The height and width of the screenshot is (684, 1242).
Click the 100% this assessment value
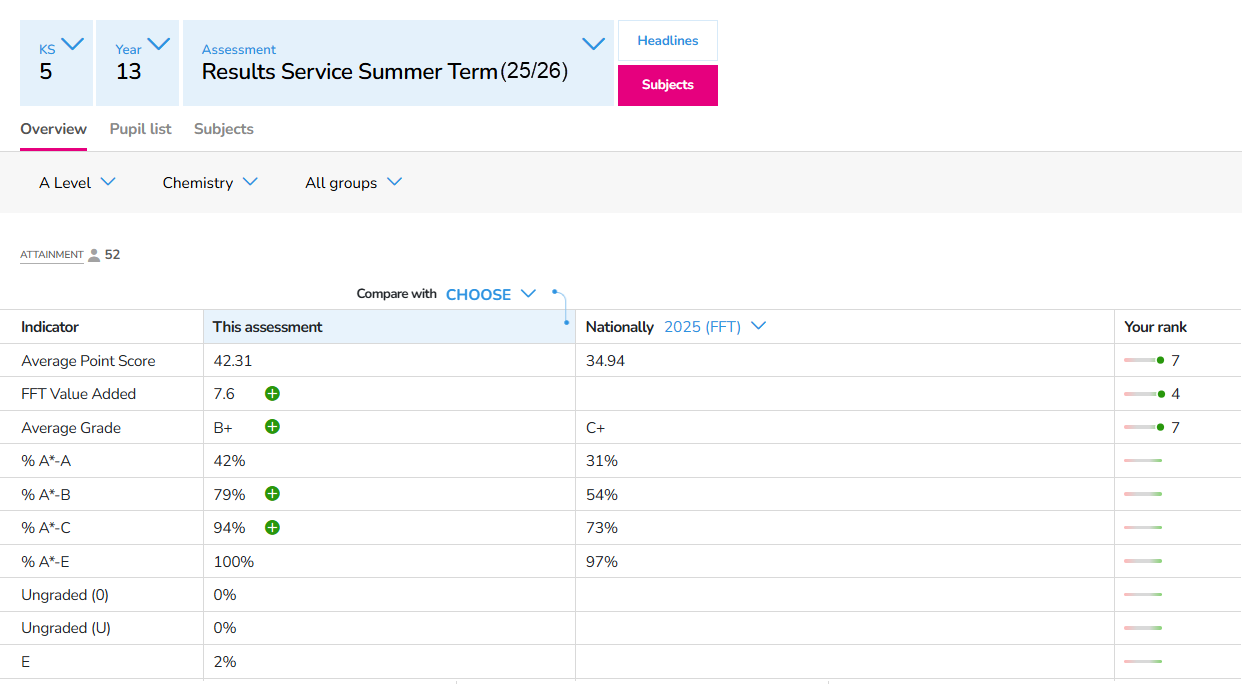tap(234, 562)
